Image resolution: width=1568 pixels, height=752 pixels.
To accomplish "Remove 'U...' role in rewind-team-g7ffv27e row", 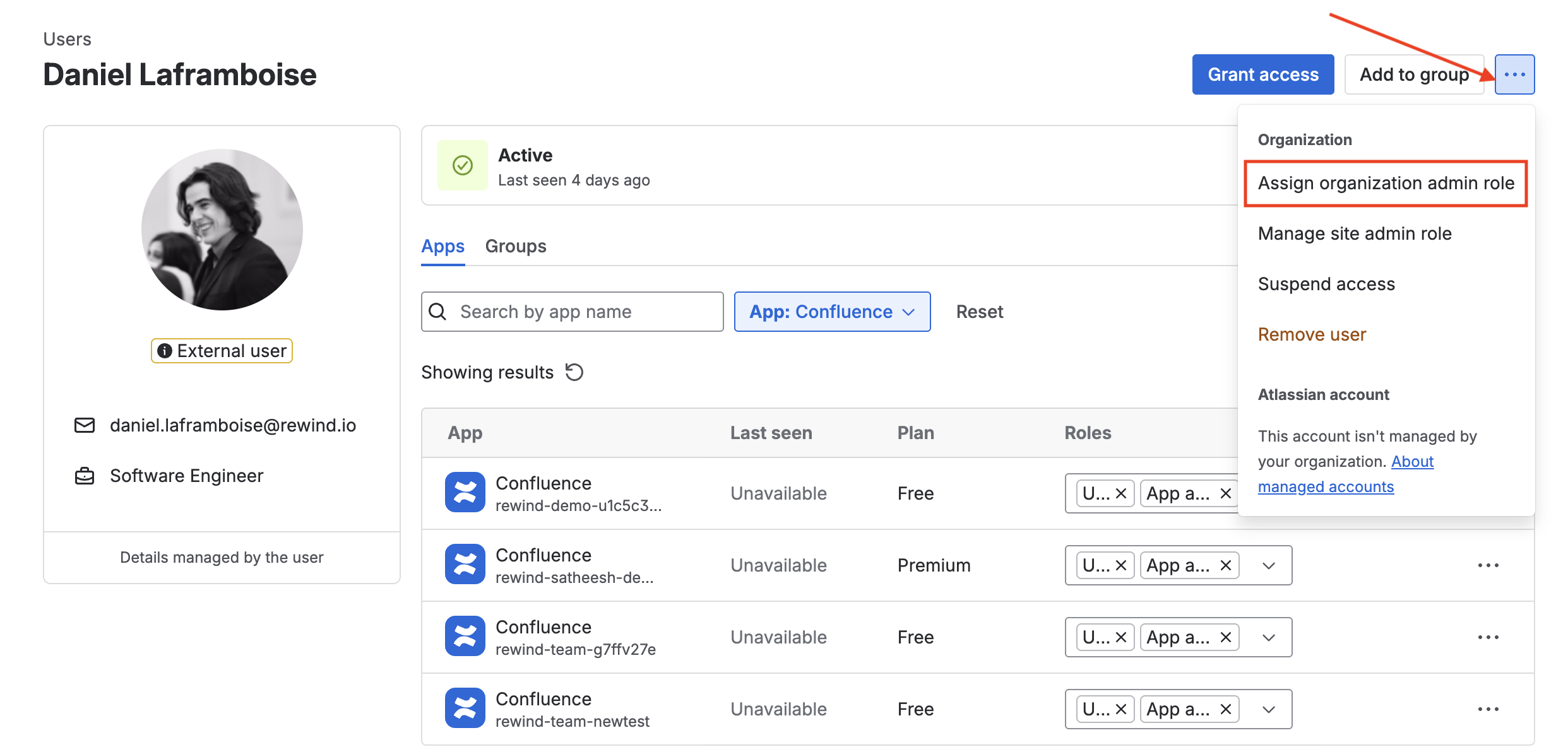I will pos(1121,637).
